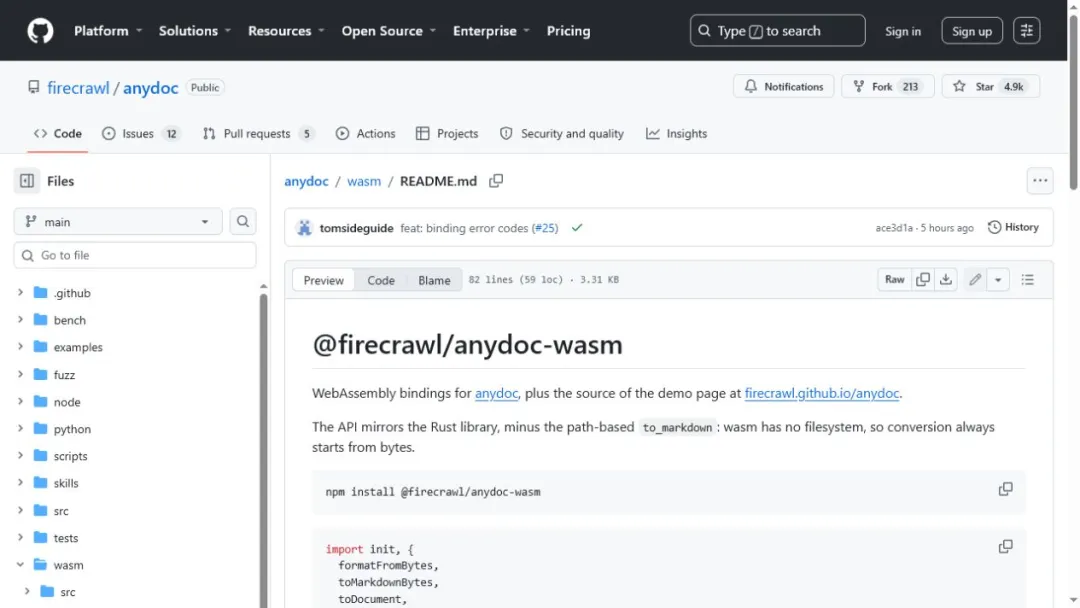Expand the src folder under wasm
Image resolution: width=1080 pixels, height=608 pixels.
(x=27, y=591)
